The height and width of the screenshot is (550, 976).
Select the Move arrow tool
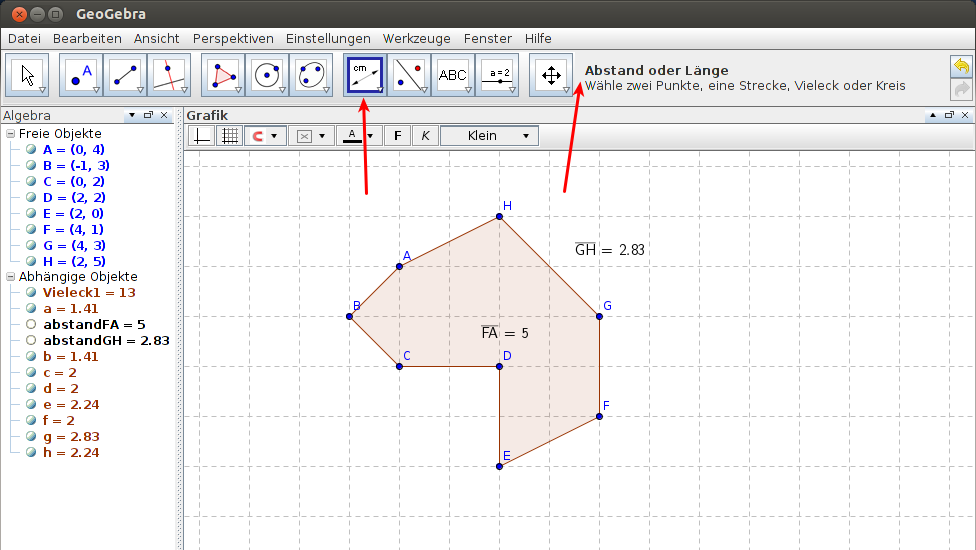[x=29, y=75]
